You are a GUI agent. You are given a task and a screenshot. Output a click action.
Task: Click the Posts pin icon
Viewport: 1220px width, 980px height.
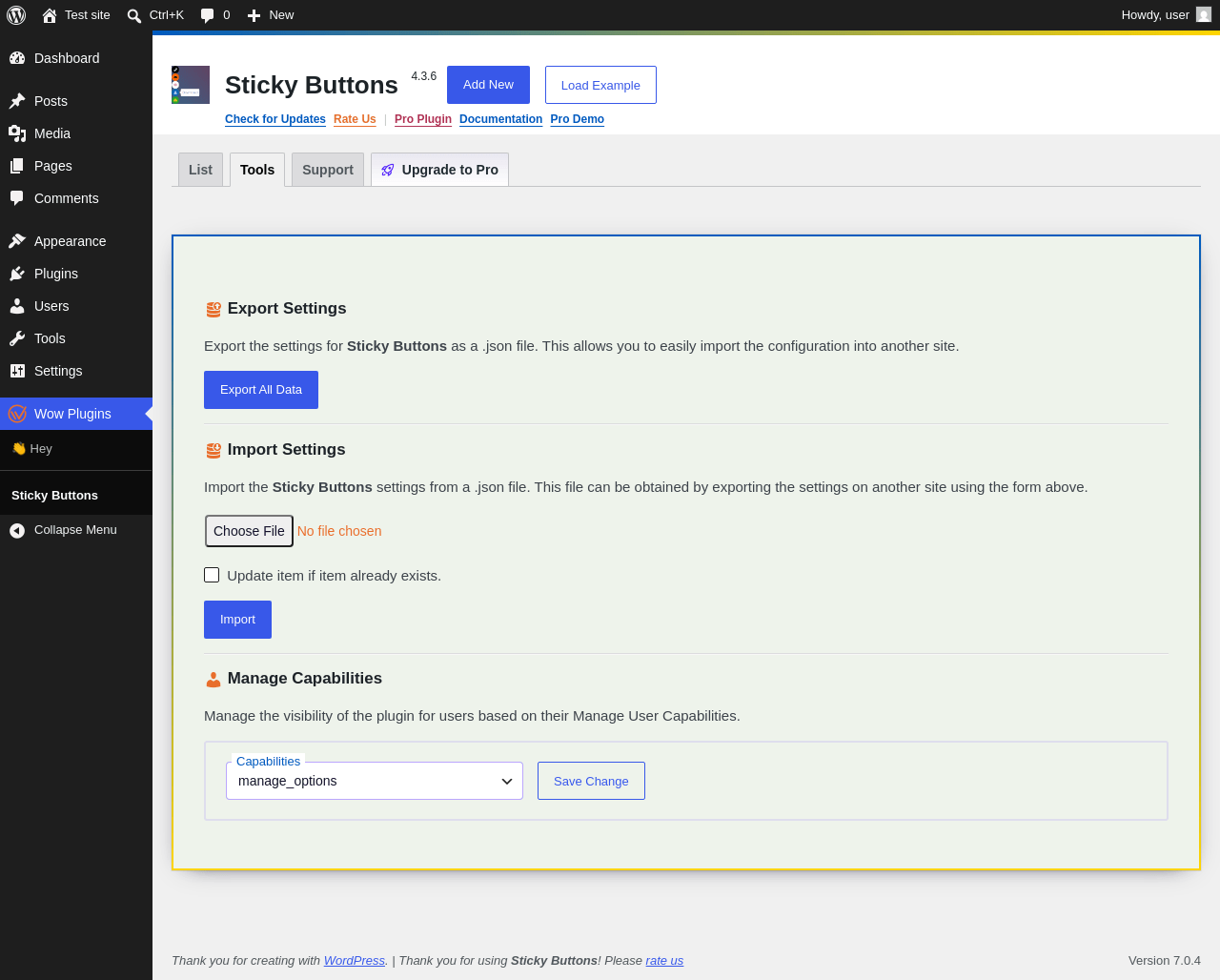17,101
